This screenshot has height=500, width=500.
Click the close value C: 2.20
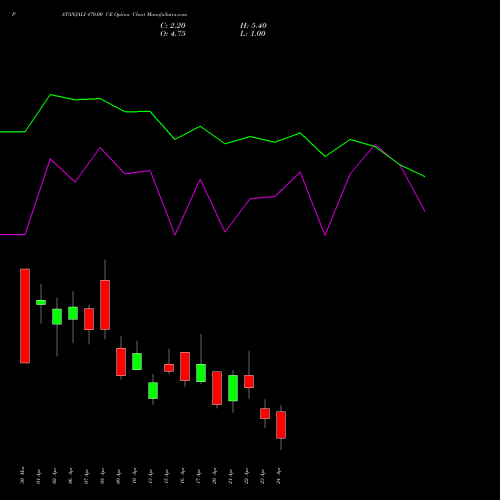coord(173,26)
